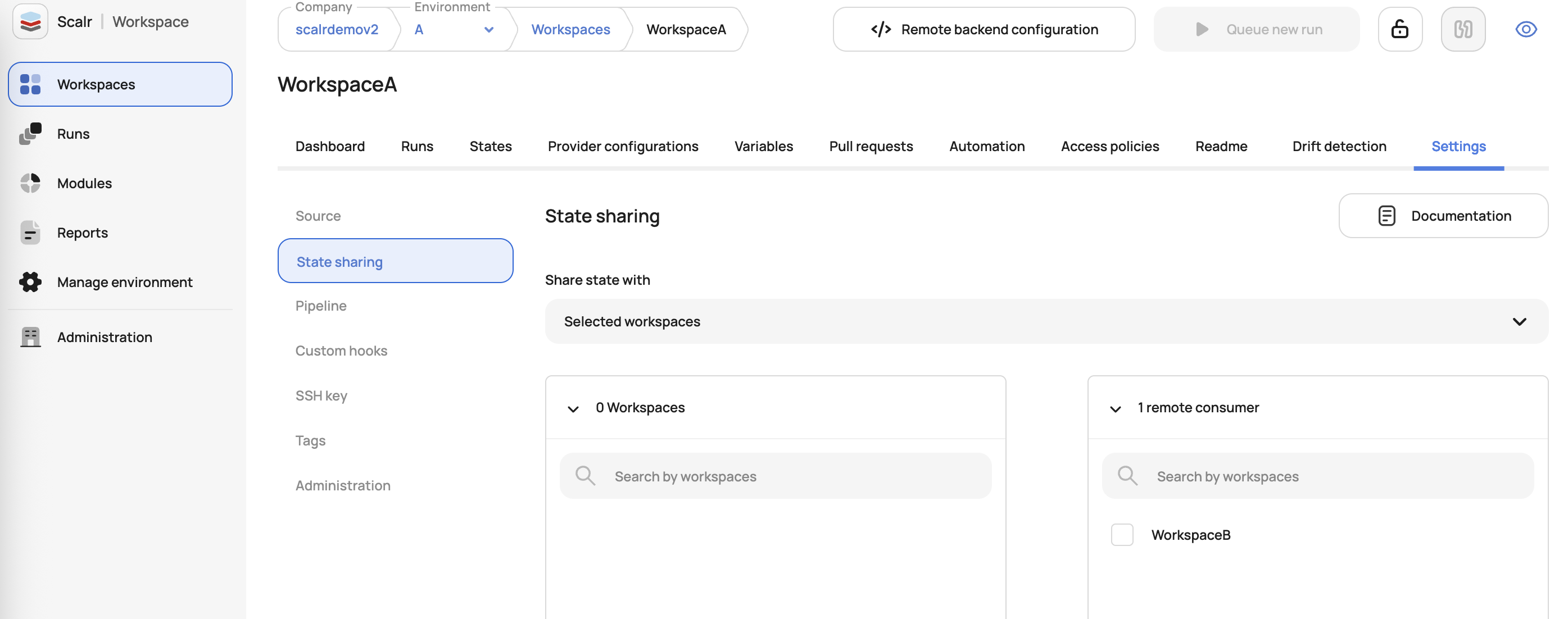Screen dimensions: 1568x619
Task: Click the Scalr logo icon
Action: click(x=30, y=22)
